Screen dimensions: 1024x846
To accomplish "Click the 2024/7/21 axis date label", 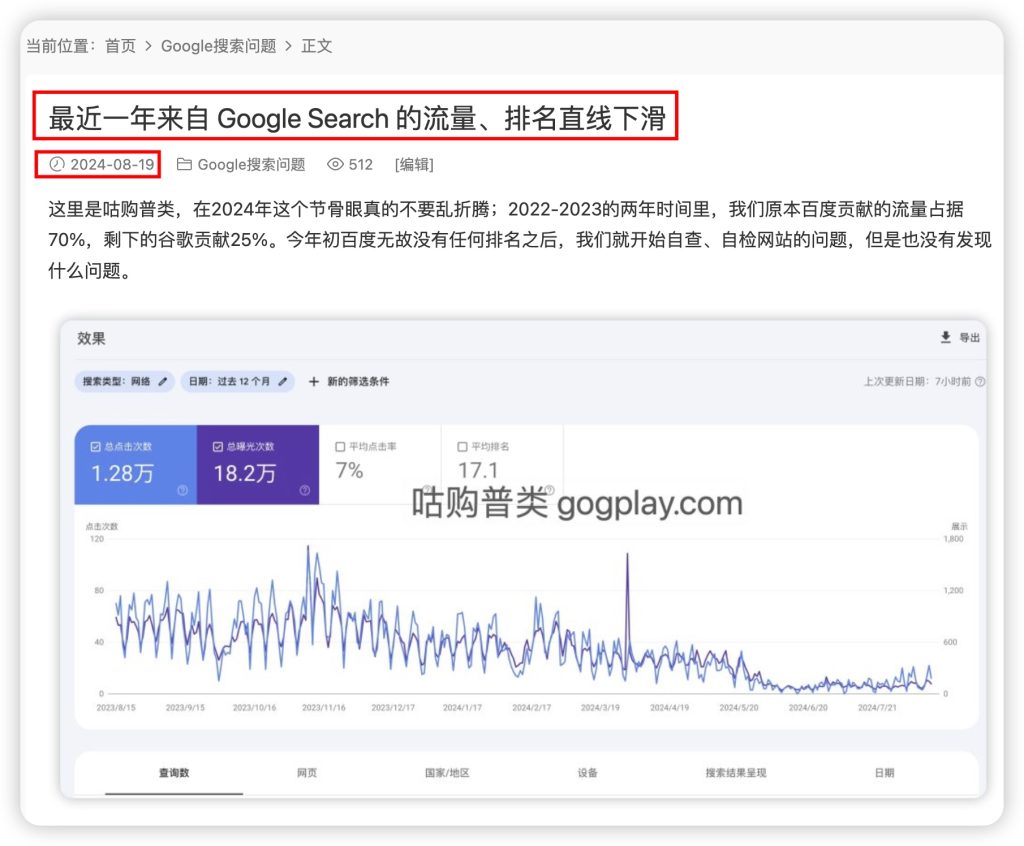I will click(x=877, y=708).
